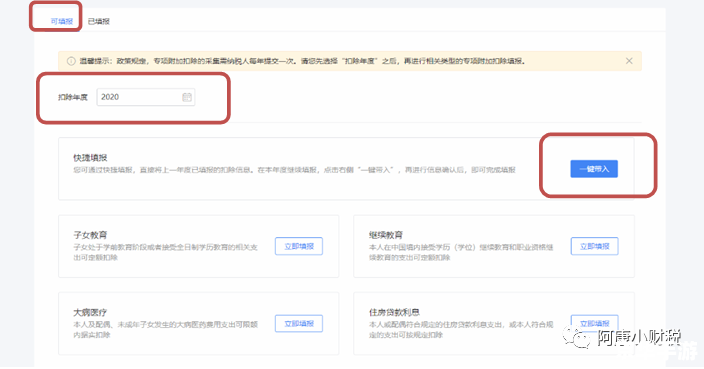Select the 快捷填报 heading text
Viewport: 704px width, 369px height.
point(90,158)
